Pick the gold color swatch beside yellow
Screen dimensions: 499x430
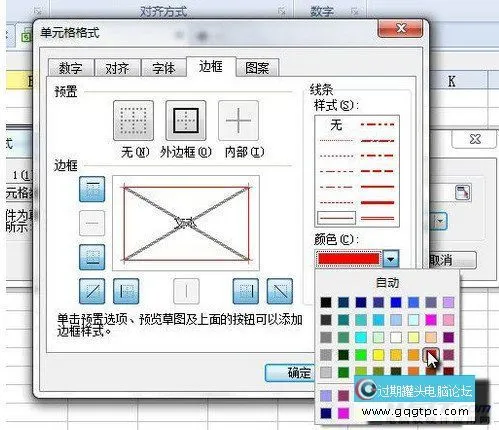tap(396, 355)
